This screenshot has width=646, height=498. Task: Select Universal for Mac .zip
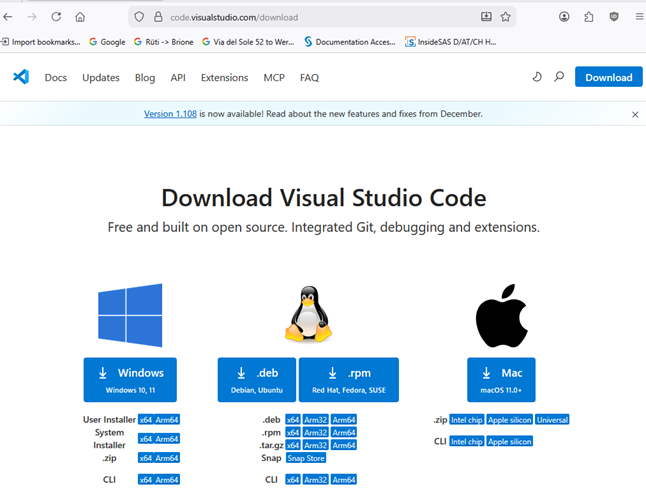[552, 420]
